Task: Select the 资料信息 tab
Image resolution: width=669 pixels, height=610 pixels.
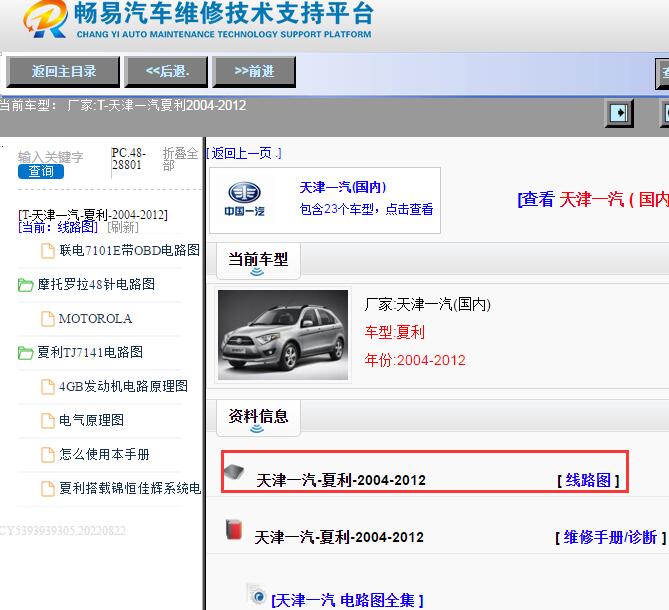Action: point(258,417)
